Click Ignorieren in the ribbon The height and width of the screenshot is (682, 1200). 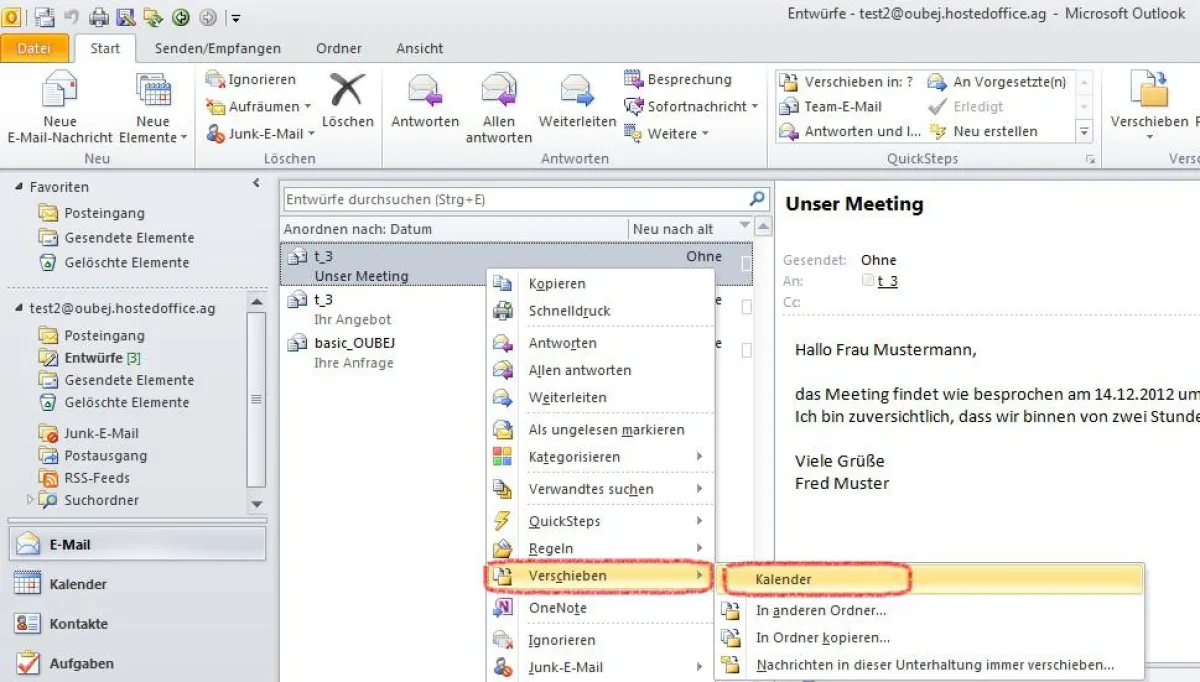point(251,79)
